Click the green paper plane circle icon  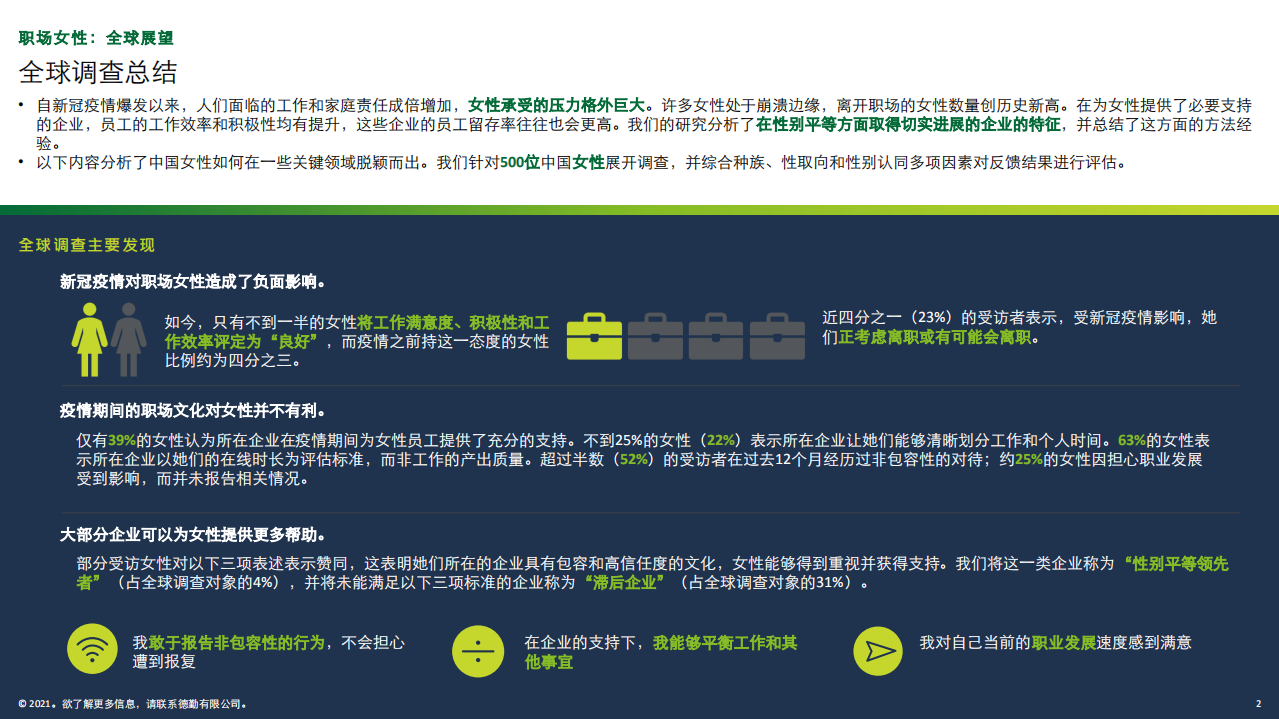[879, 649]
